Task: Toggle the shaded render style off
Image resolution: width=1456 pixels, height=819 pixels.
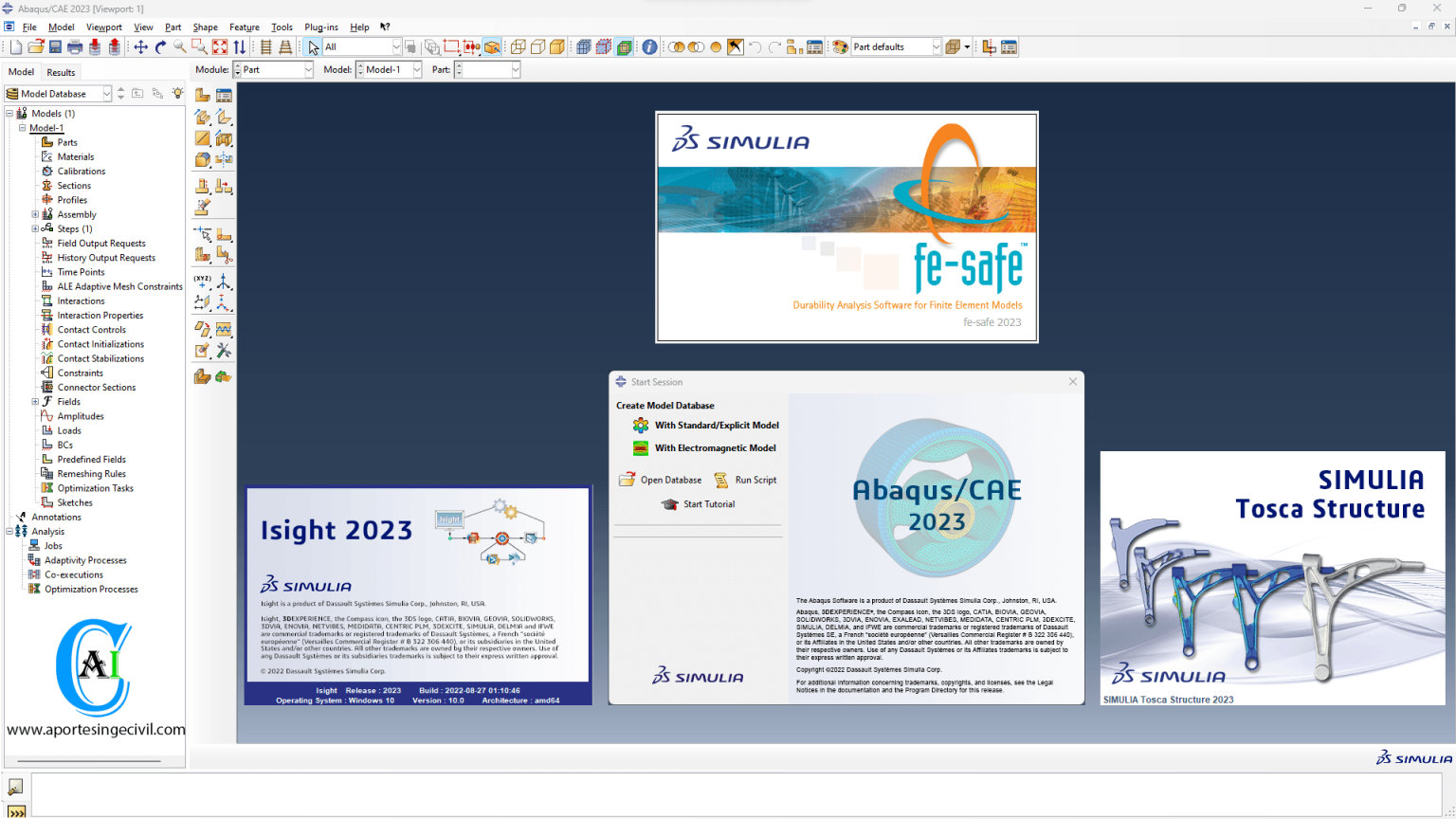Action: (556, 45)
